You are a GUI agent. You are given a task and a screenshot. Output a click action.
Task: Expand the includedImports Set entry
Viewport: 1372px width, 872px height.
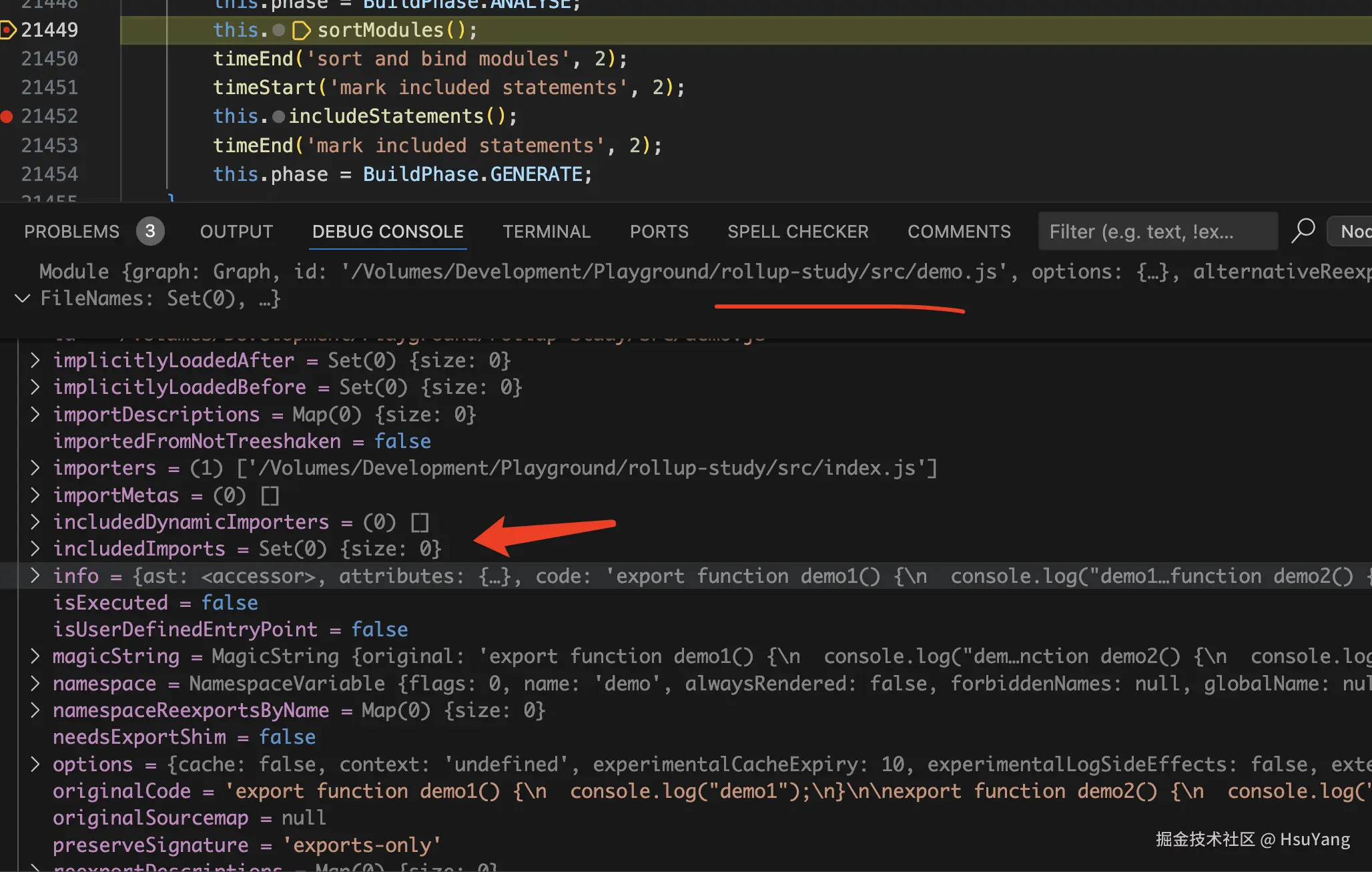click(x=35, y=549)
